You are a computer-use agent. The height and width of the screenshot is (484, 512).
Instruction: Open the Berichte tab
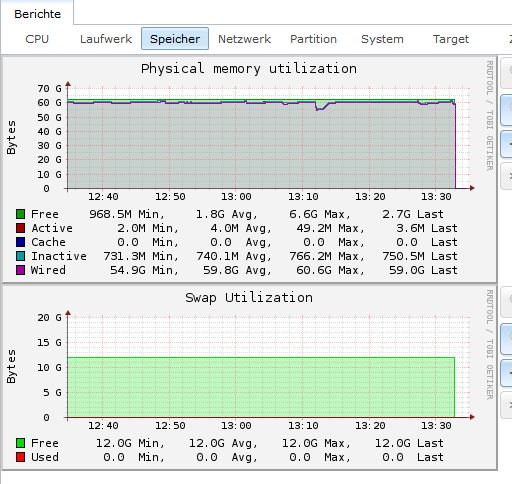click(37, 14)
